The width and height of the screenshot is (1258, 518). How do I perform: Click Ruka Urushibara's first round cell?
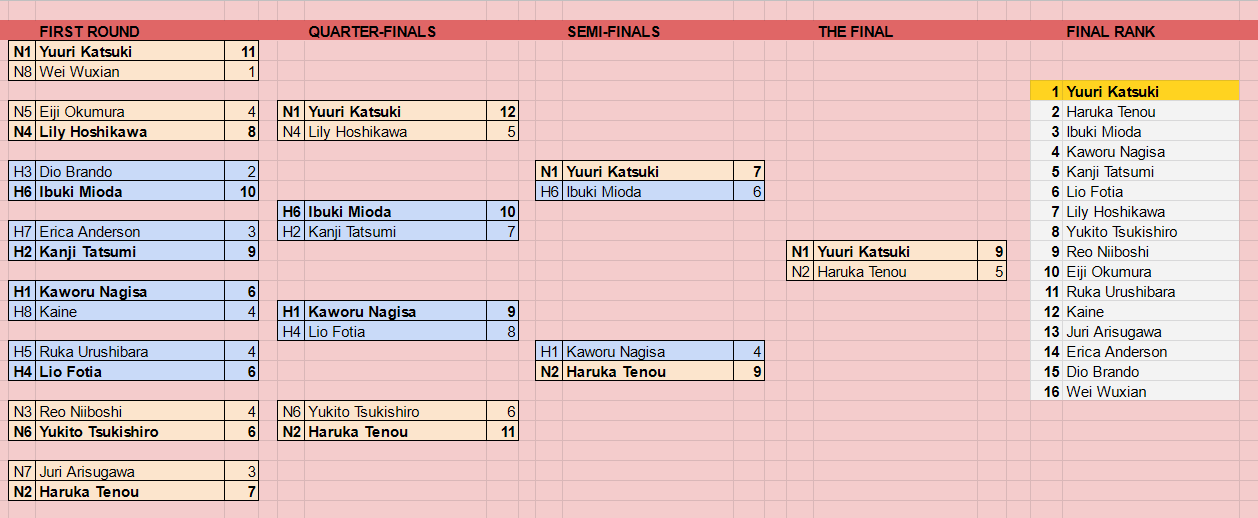(x=130, y=352)
